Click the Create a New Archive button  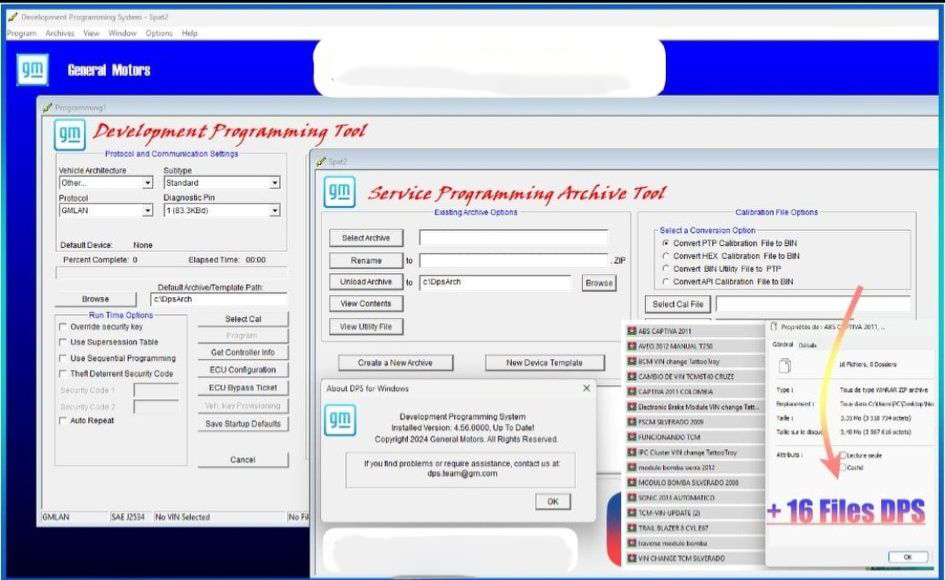tap(395, 362)
